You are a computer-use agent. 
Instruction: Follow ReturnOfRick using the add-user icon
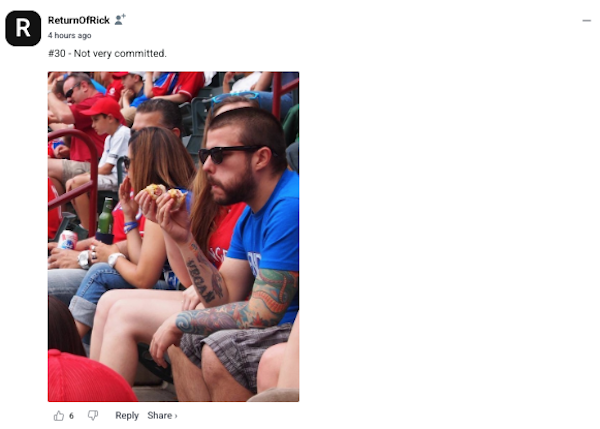120,20
